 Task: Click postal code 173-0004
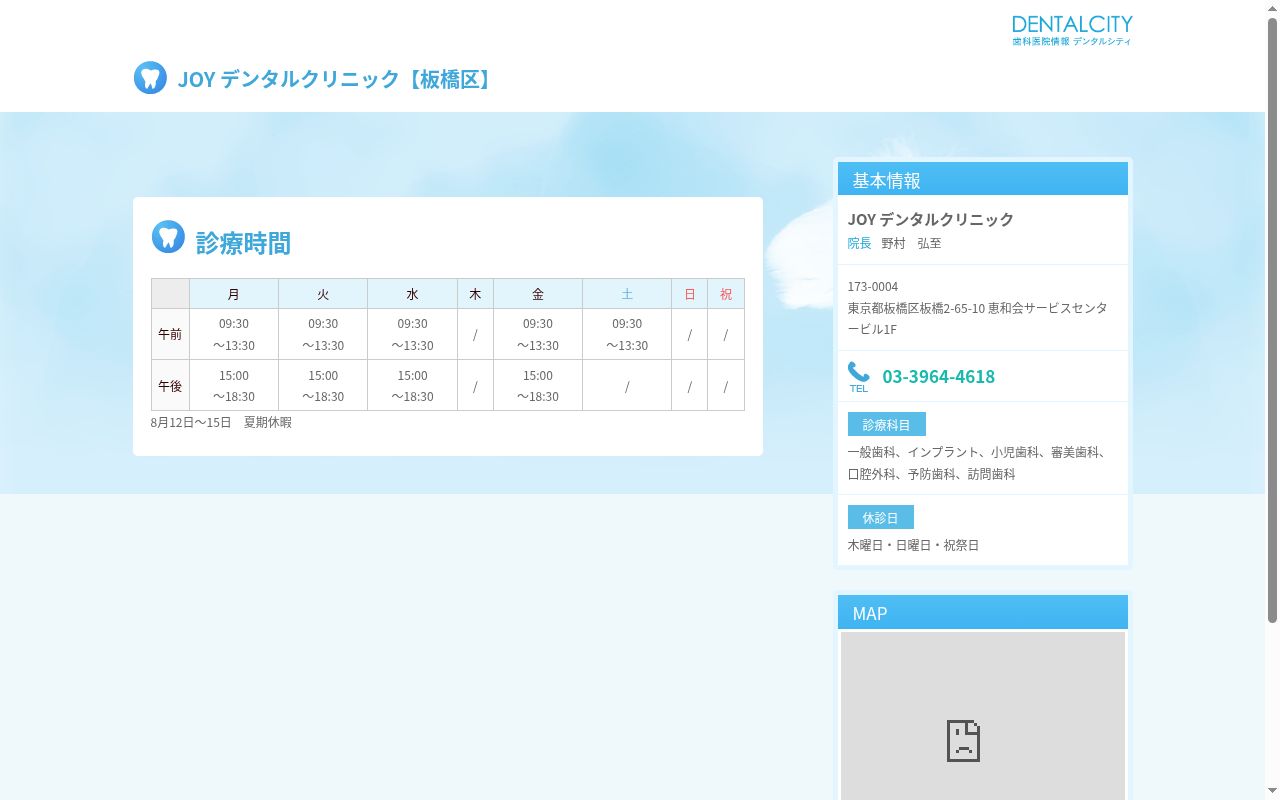pos(873,287)
